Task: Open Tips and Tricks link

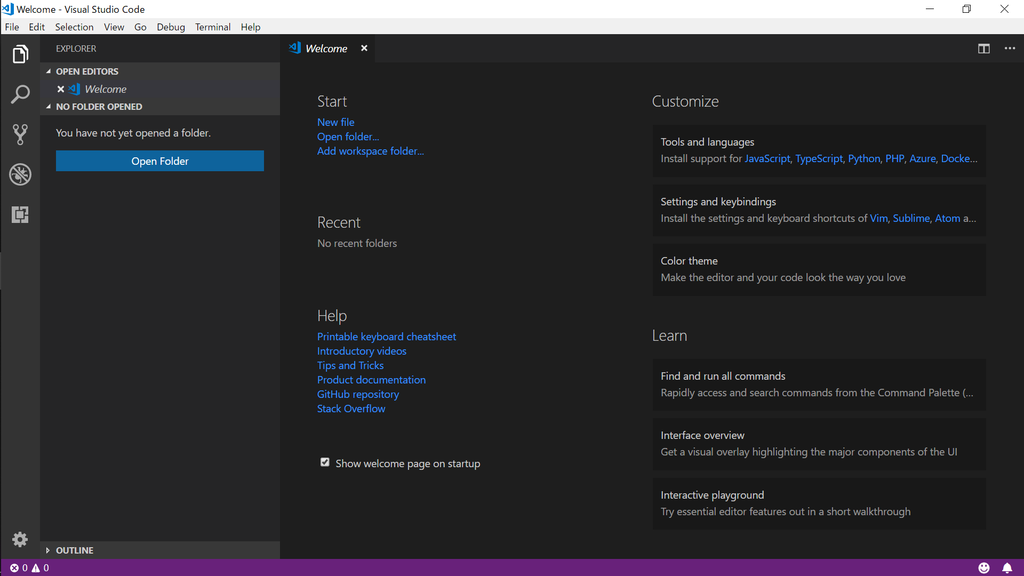Action: 350,365
